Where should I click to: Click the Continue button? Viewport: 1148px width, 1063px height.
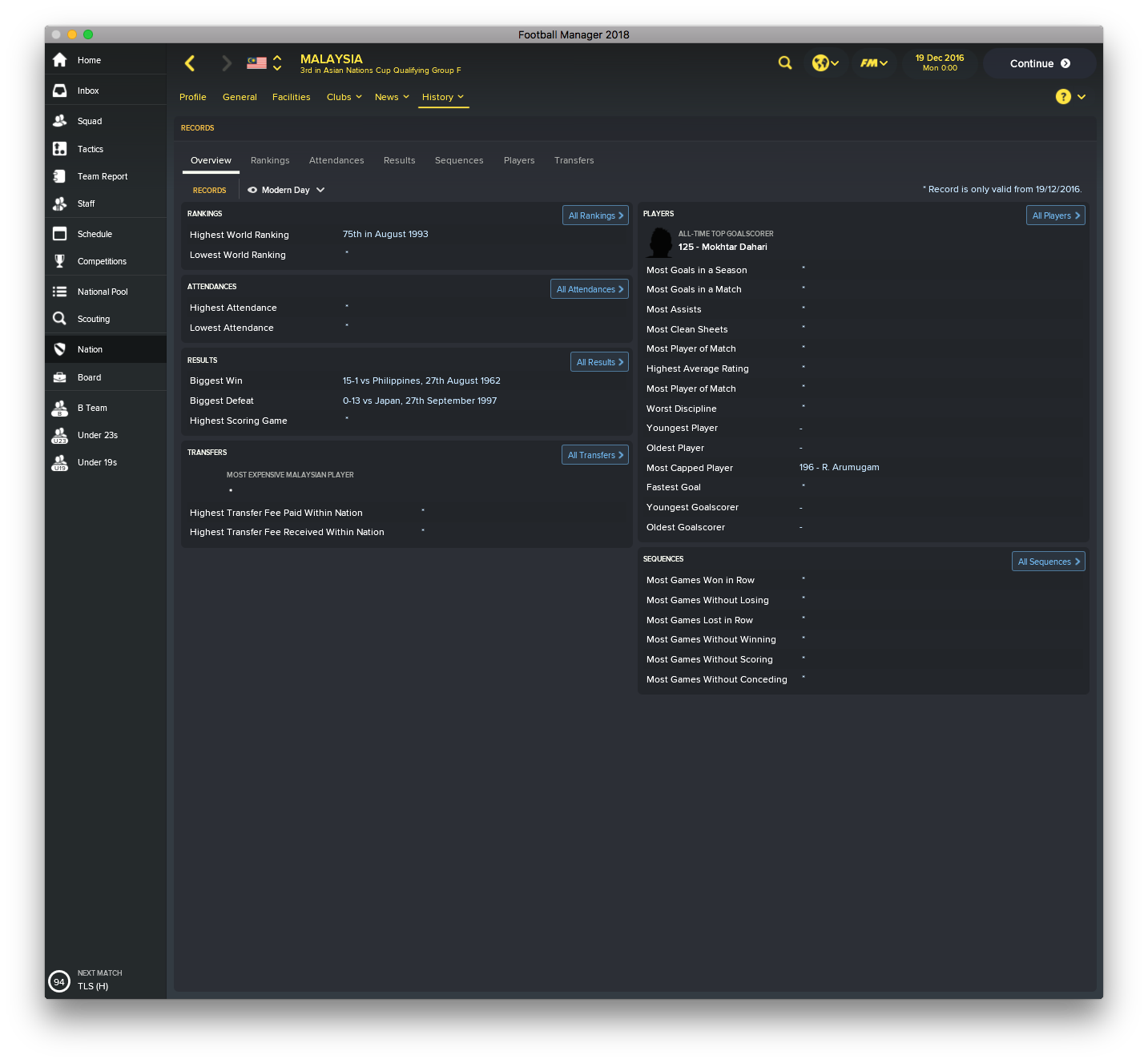pyautogui.click(x=1040, y=63)
